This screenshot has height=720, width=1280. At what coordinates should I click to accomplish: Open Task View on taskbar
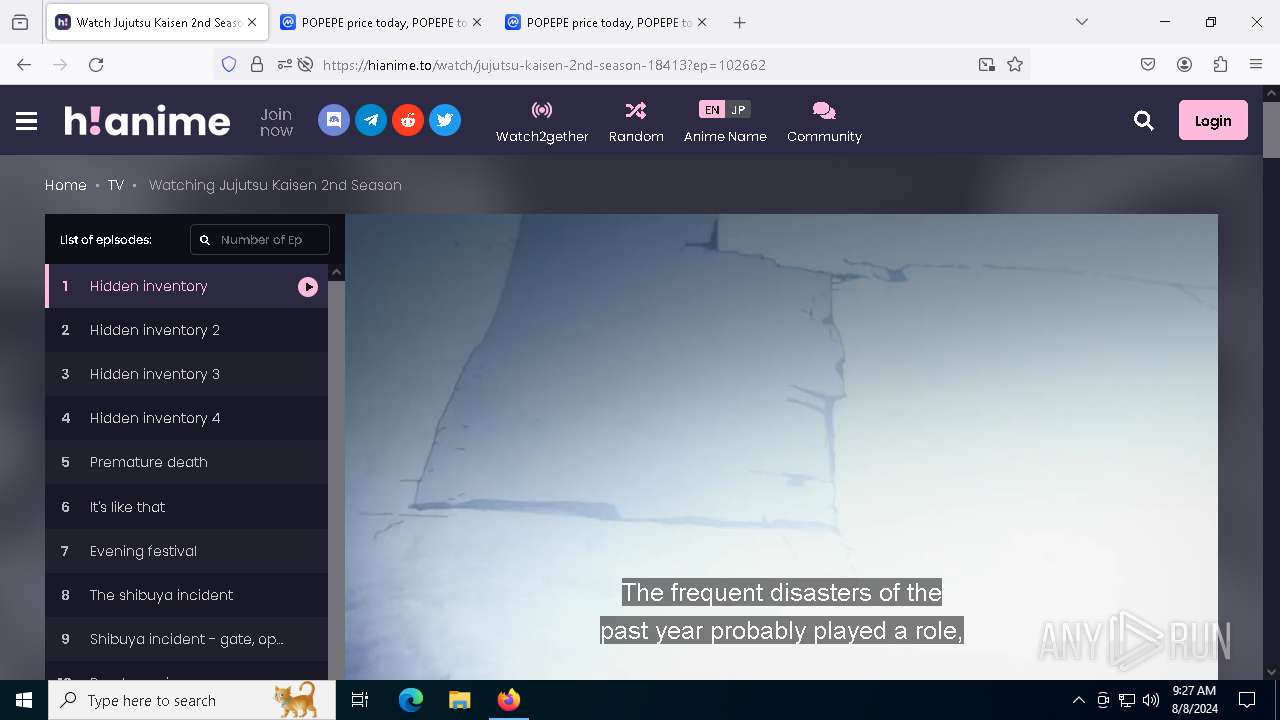360,700
